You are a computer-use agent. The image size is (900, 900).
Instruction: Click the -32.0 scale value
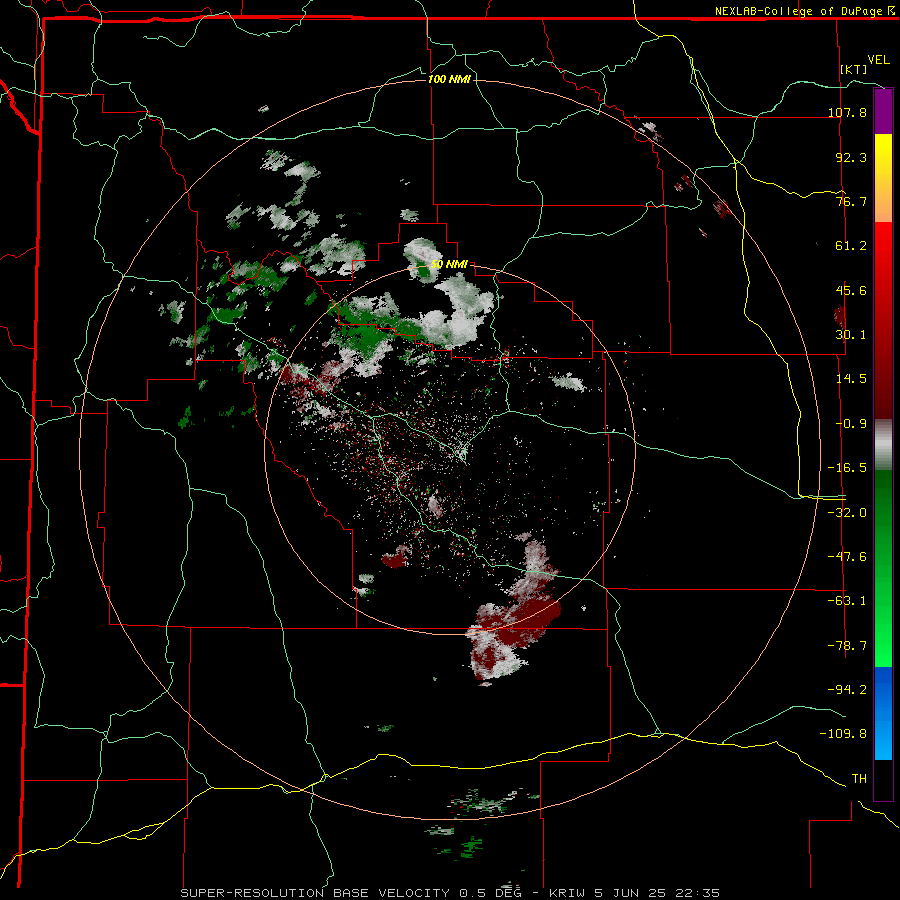pos(847,513)
